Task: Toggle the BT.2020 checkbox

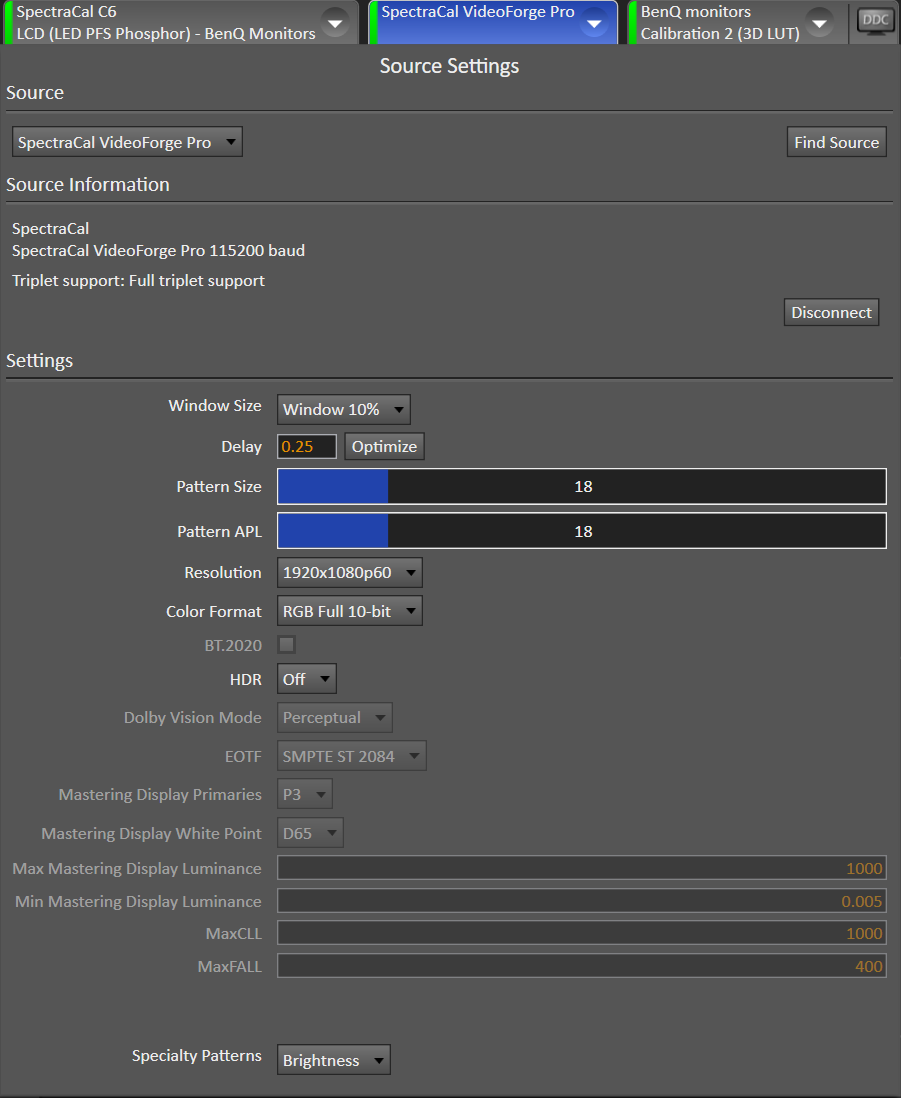Action: (286, 644)
